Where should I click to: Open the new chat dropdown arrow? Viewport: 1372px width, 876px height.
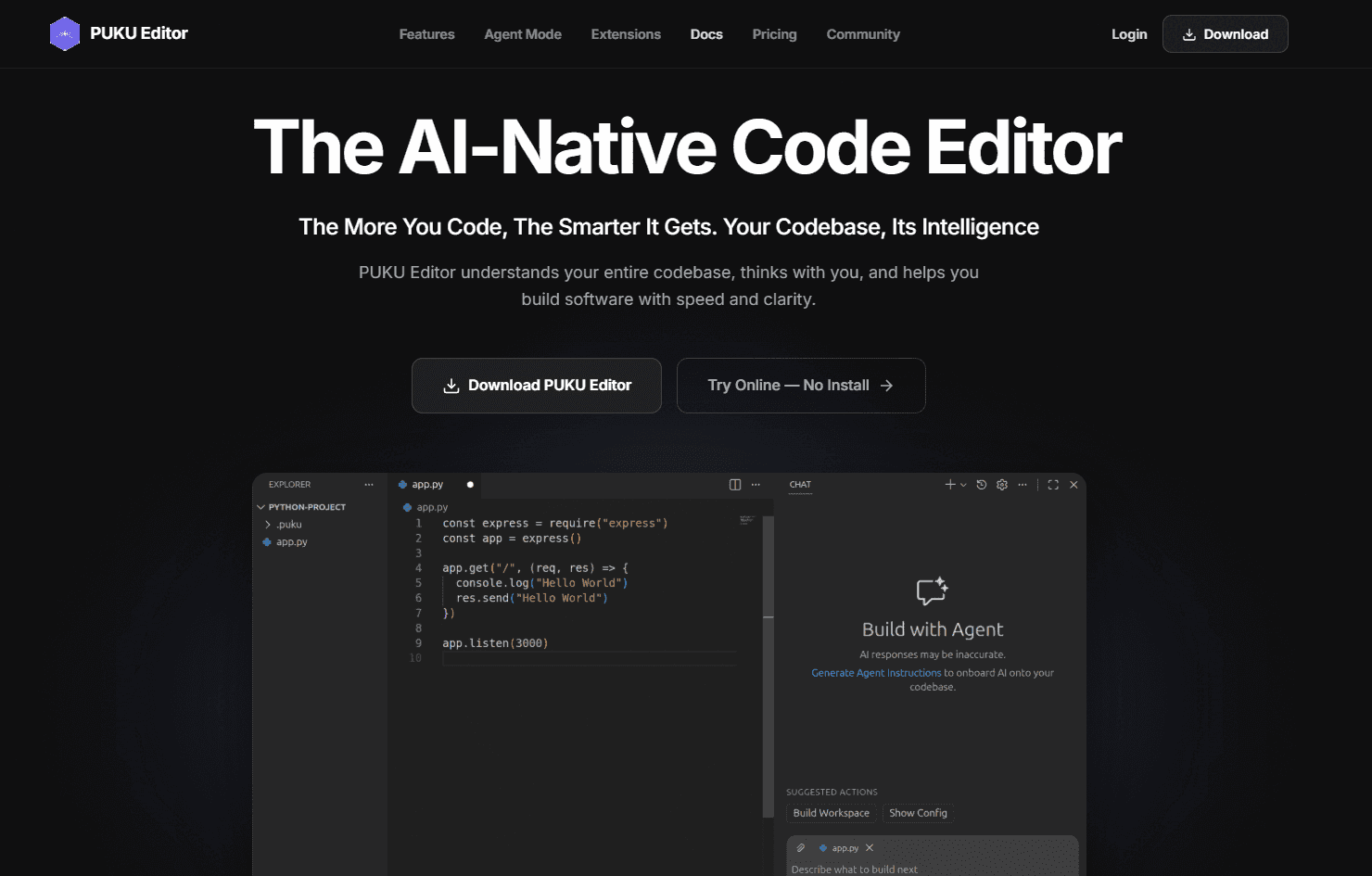coord(963,485)
